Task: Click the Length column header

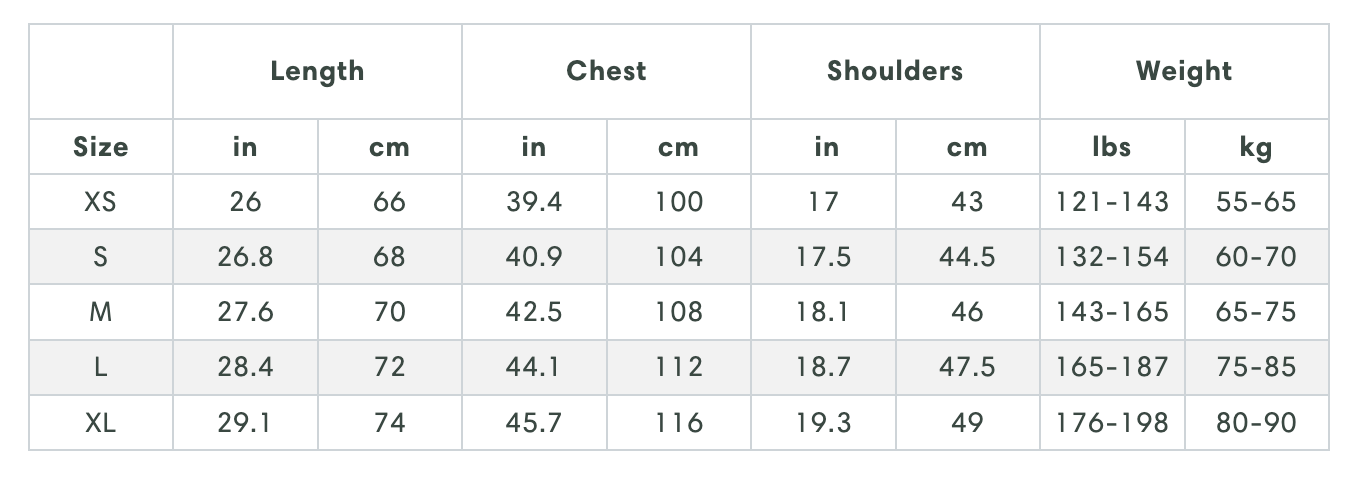Action: [317, 72]
